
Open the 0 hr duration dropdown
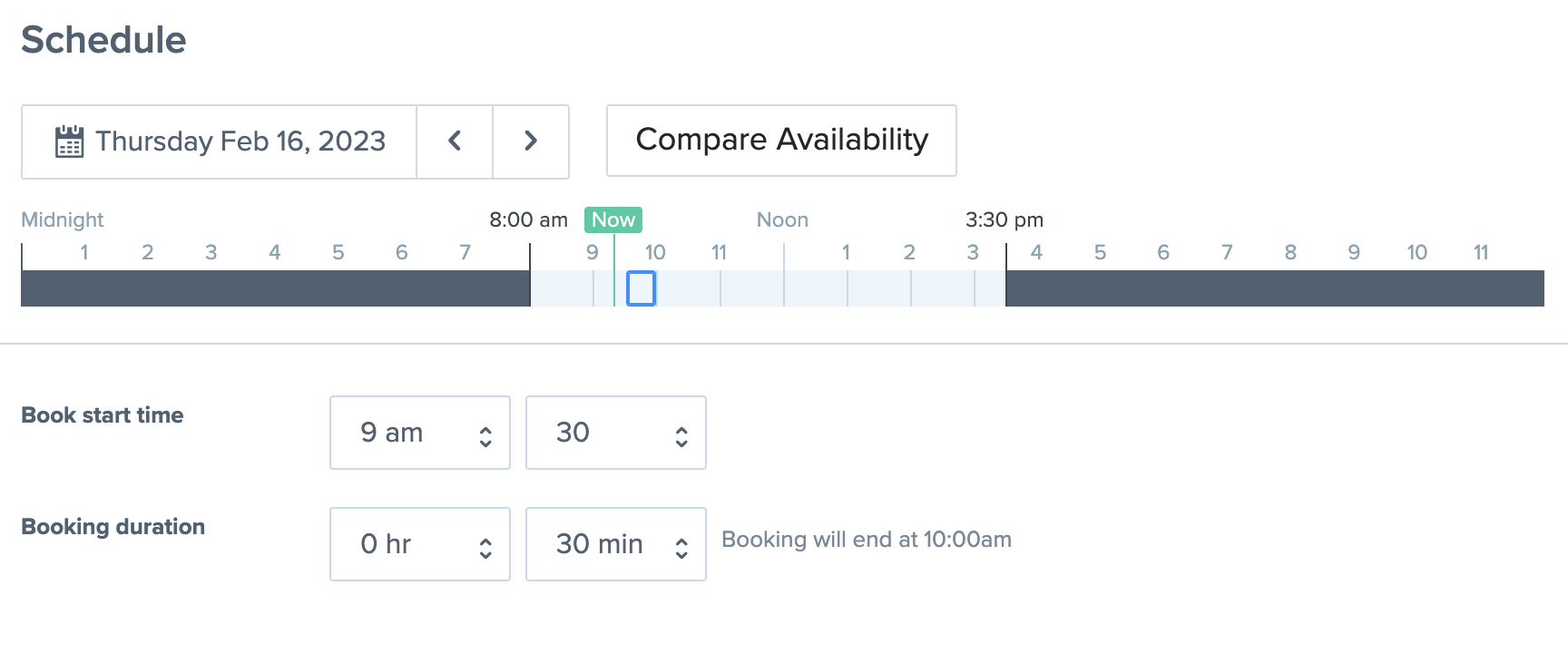pyautogui.click(x=420, y=544)
